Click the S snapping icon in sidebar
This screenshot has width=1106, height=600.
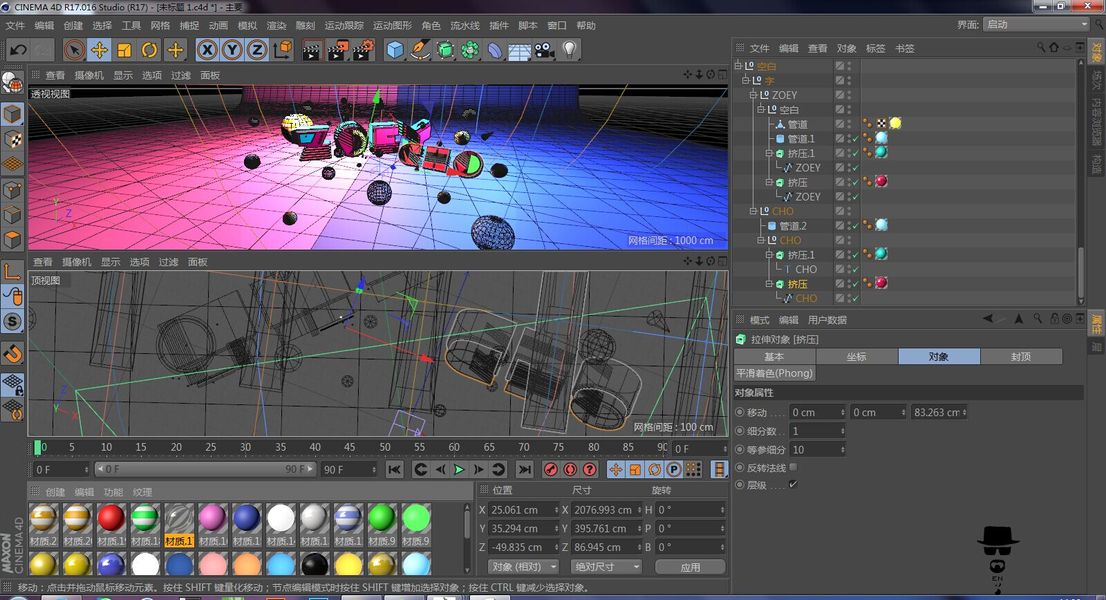(x=13, y=322)
